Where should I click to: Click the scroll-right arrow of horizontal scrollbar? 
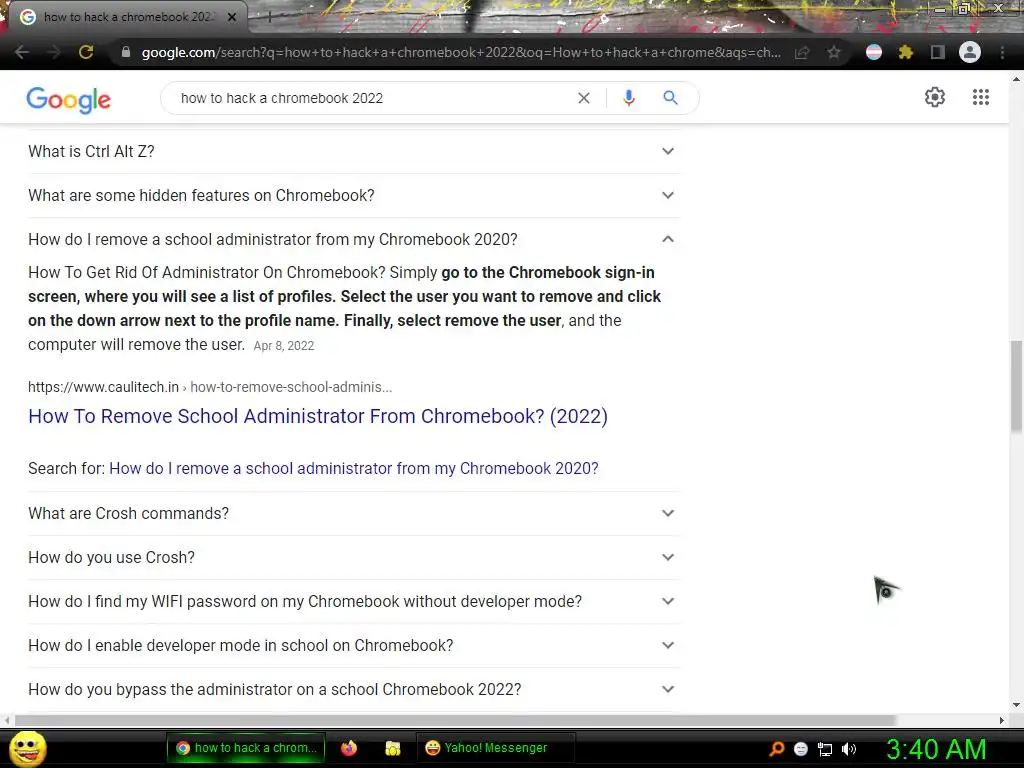coord(1002,720)
